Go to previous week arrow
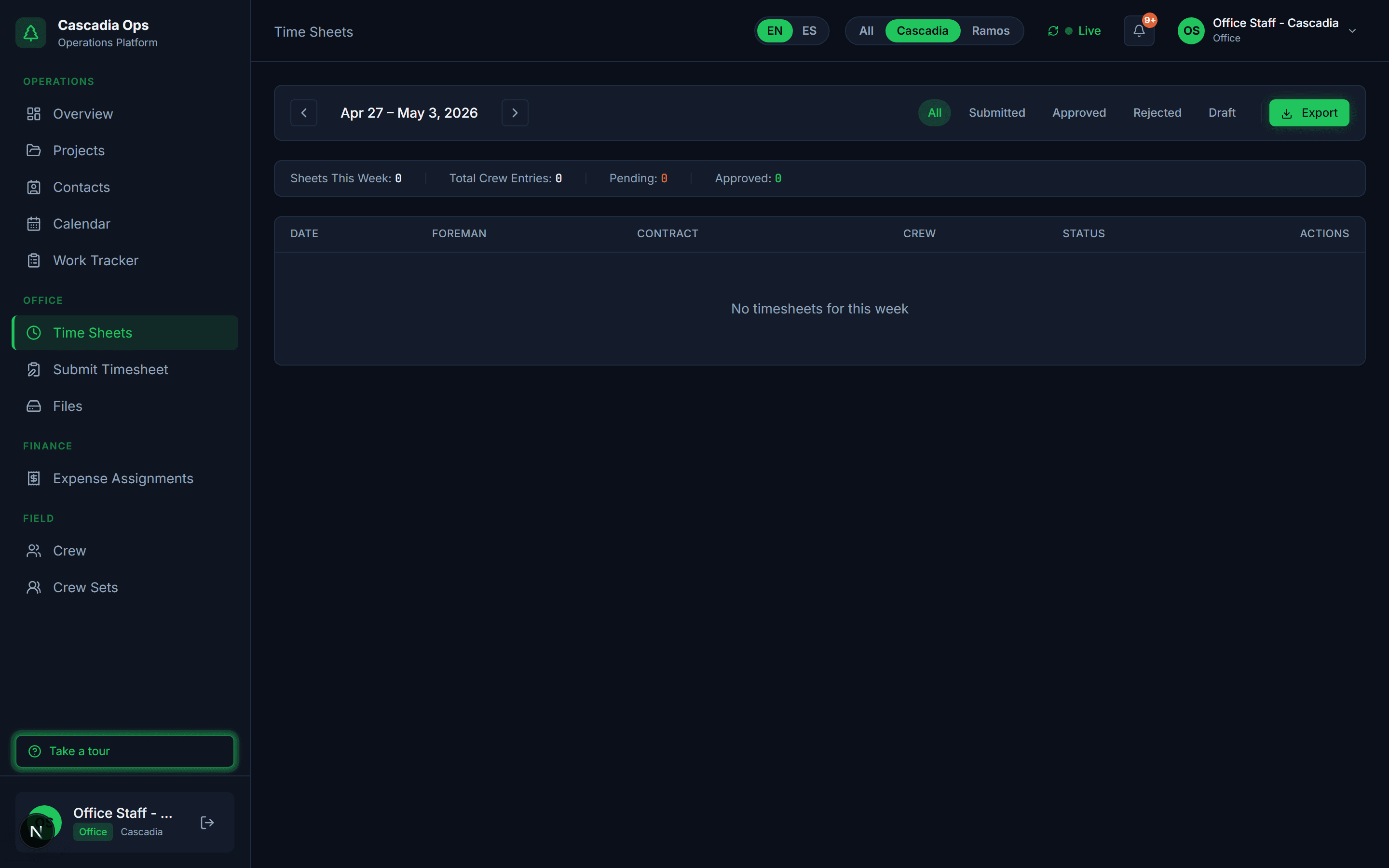 coord(304,113)
